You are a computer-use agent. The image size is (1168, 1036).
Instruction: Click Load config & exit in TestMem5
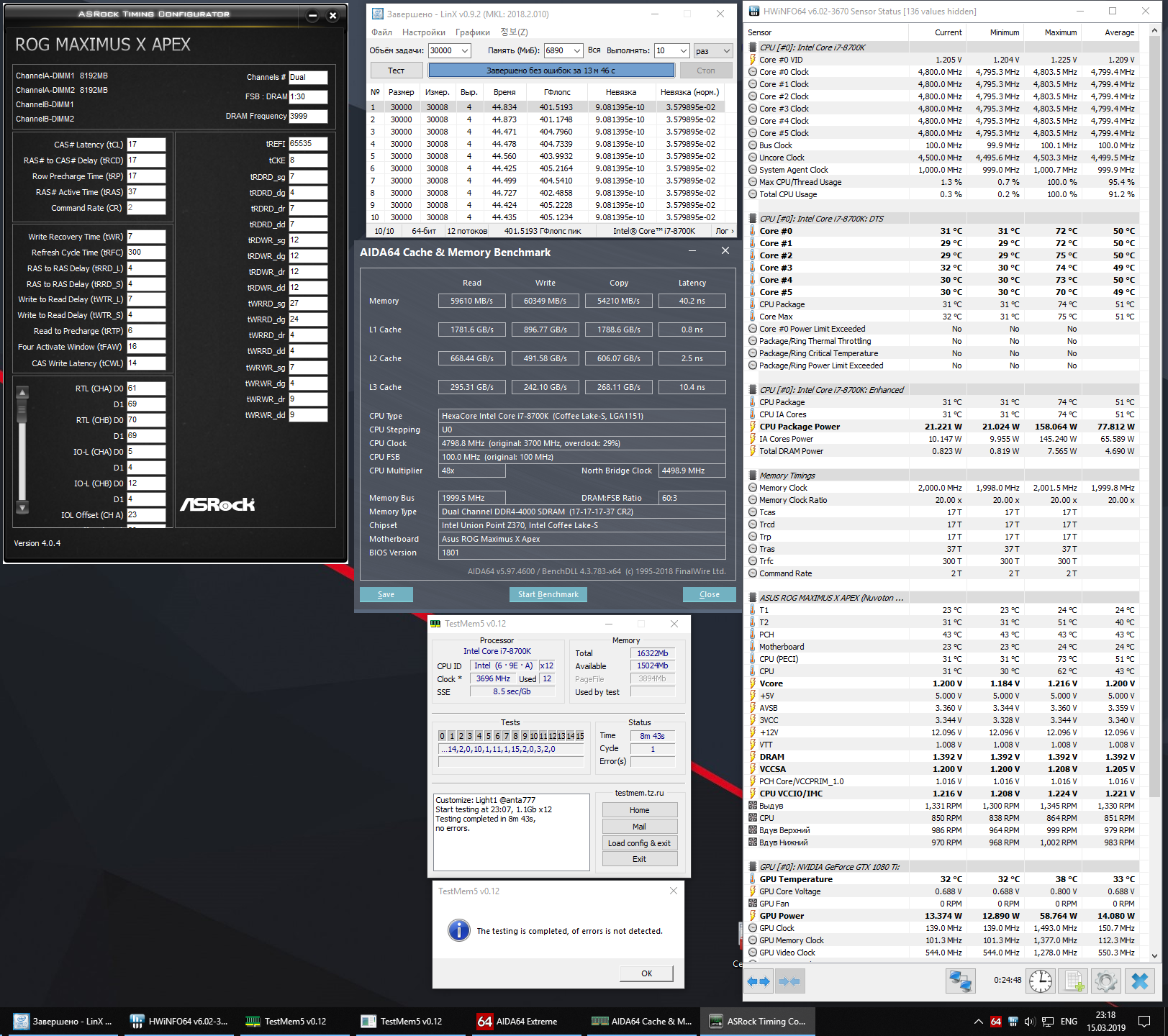point(640,843)
